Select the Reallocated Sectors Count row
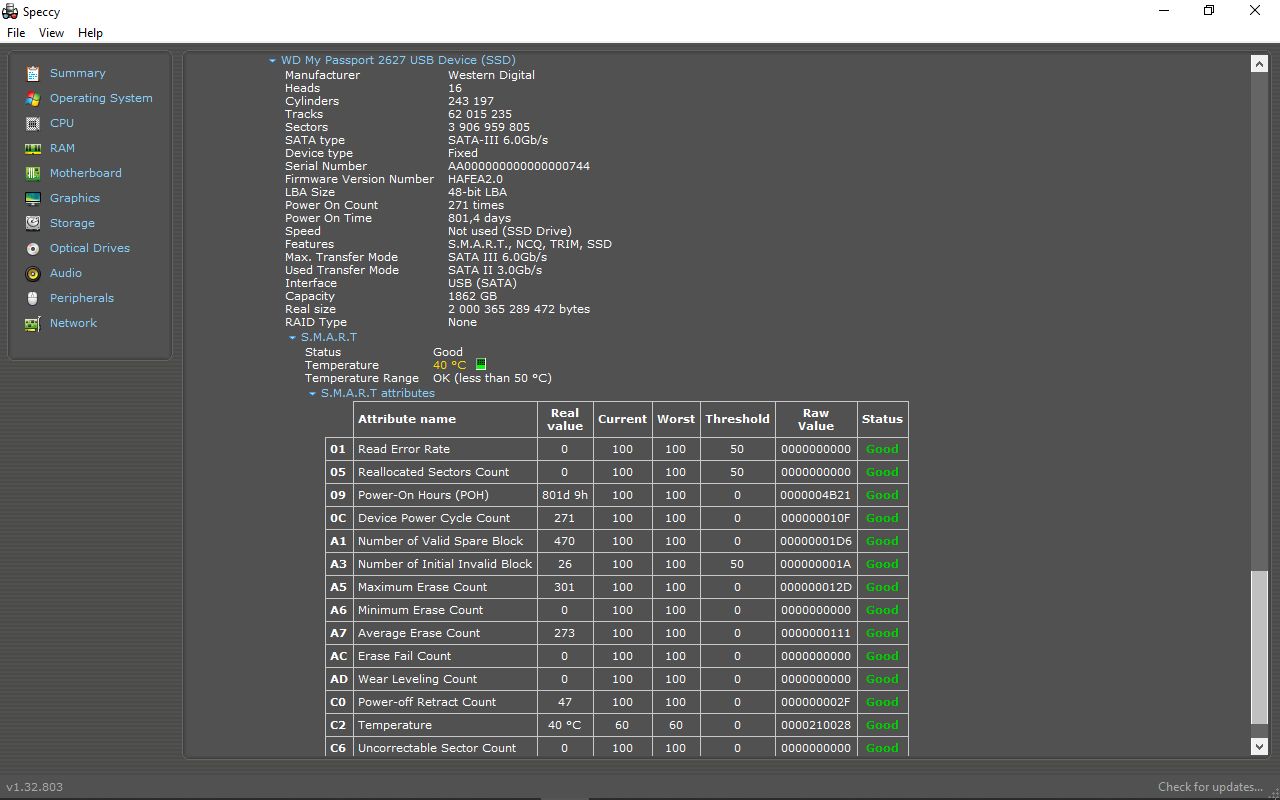 coord(617,472)
